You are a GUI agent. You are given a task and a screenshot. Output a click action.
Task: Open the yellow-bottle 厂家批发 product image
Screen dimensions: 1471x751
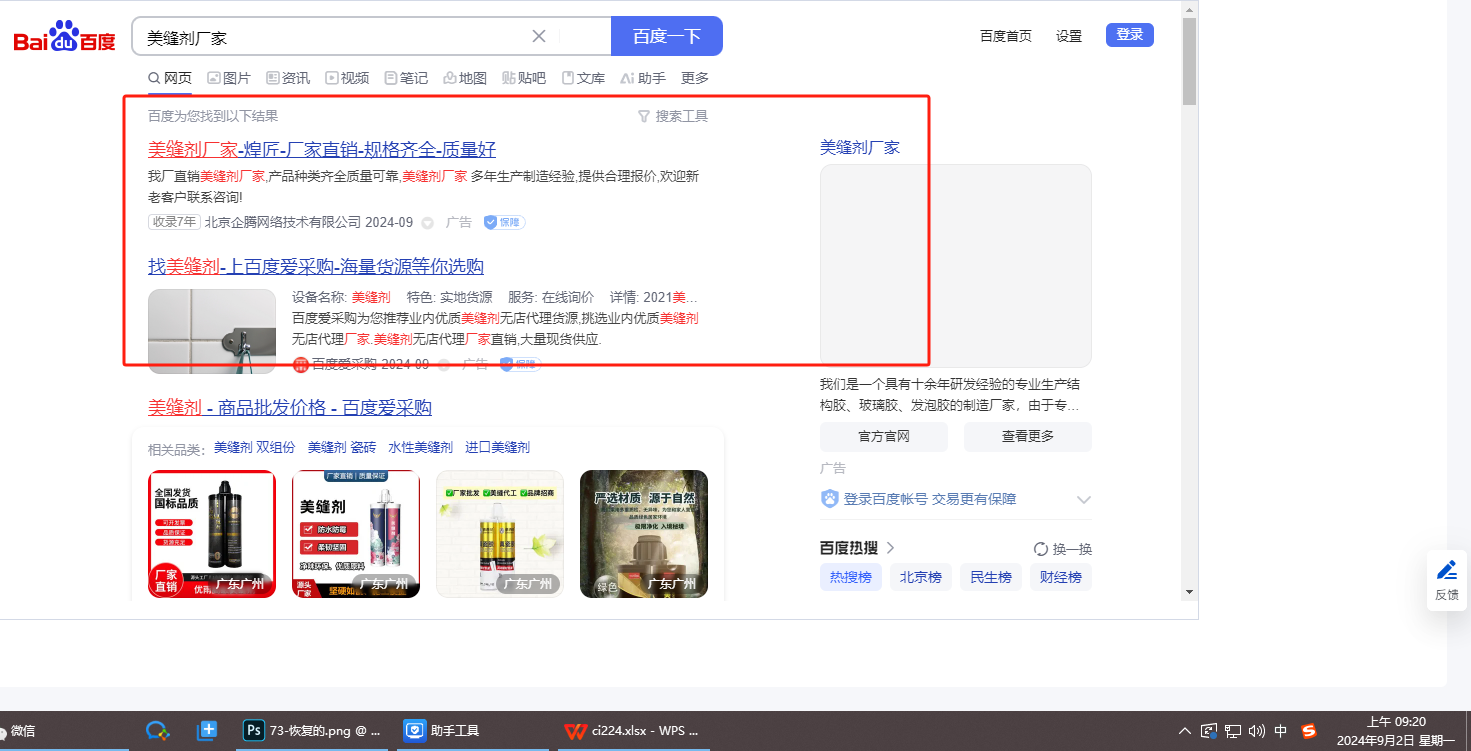(x=500, y=534)
